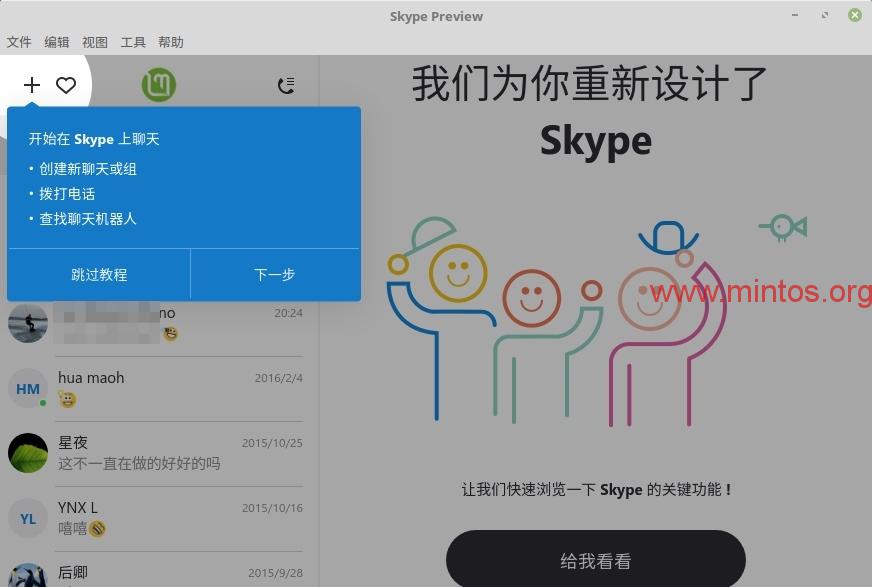Click the plus icon to start new chat
Image resolution: width=872 pixels, height=587 pixels.
coord(32,85)
